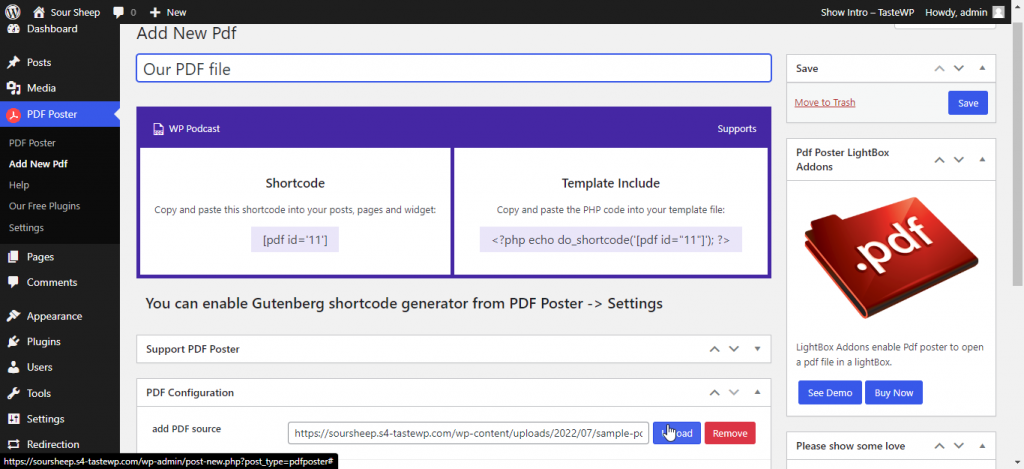Open the comments bubble in admin bar

118,12
